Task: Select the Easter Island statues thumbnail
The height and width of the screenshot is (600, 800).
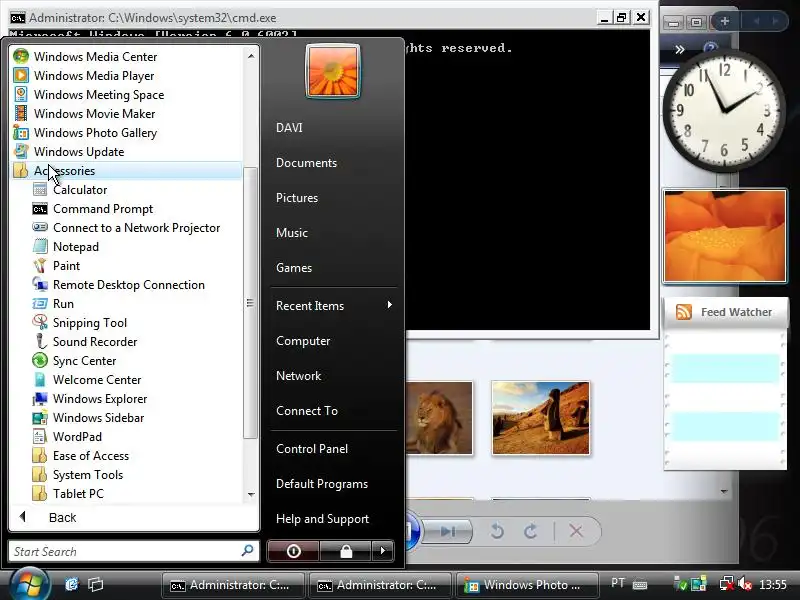Action: 540,418
